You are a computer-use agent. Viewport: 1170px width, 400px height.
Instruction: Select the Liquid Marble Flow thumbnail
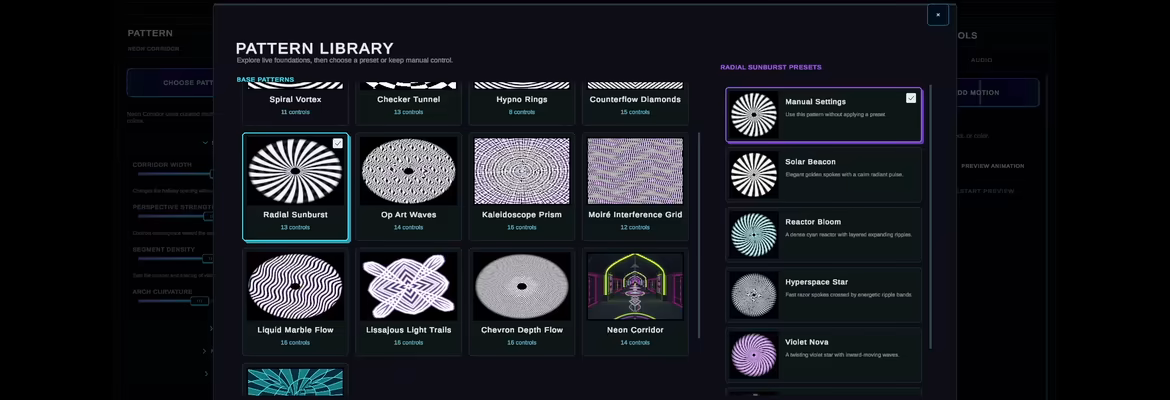(295, 287)
